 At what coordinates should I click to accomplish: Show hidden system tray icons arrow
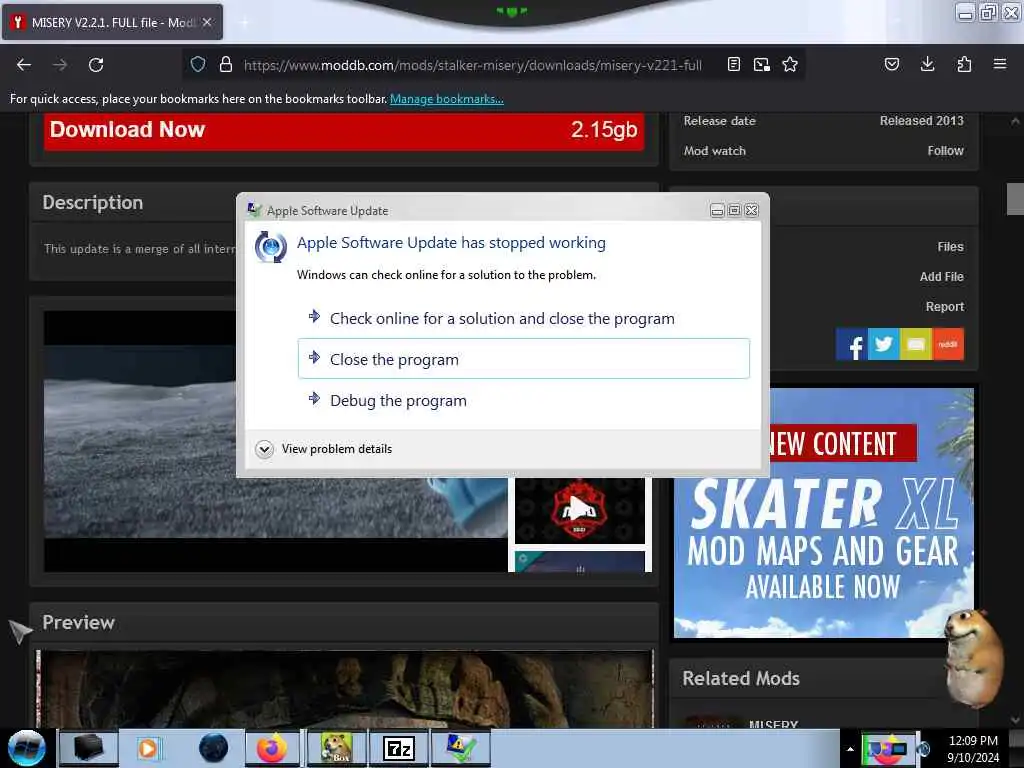point(850,749)
